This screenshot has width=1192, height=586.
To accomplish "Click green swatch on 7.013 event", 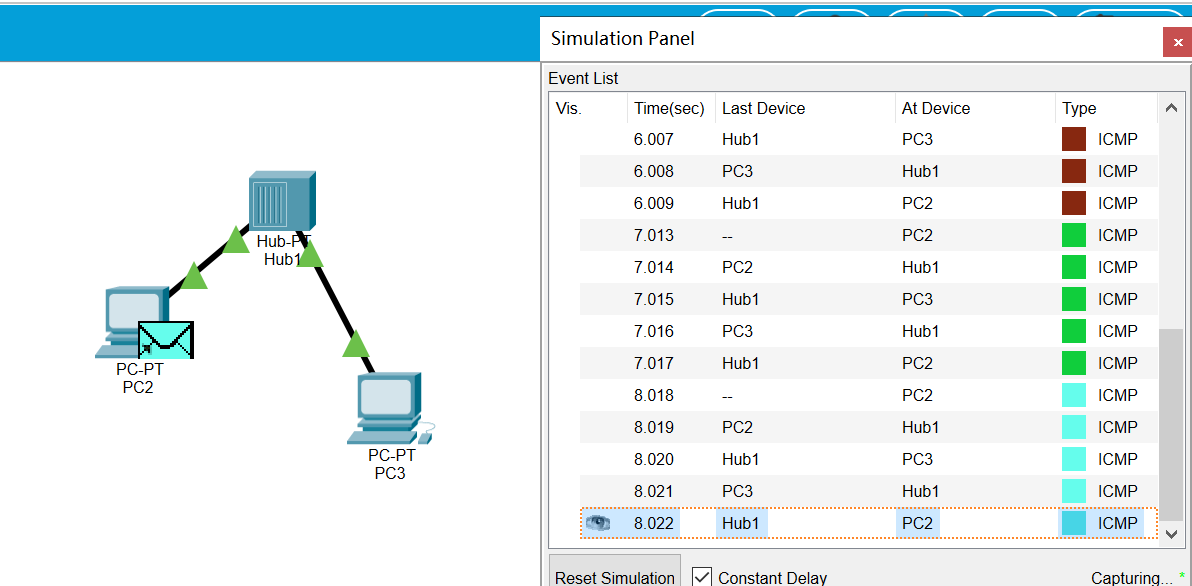I will point(1074,235).
